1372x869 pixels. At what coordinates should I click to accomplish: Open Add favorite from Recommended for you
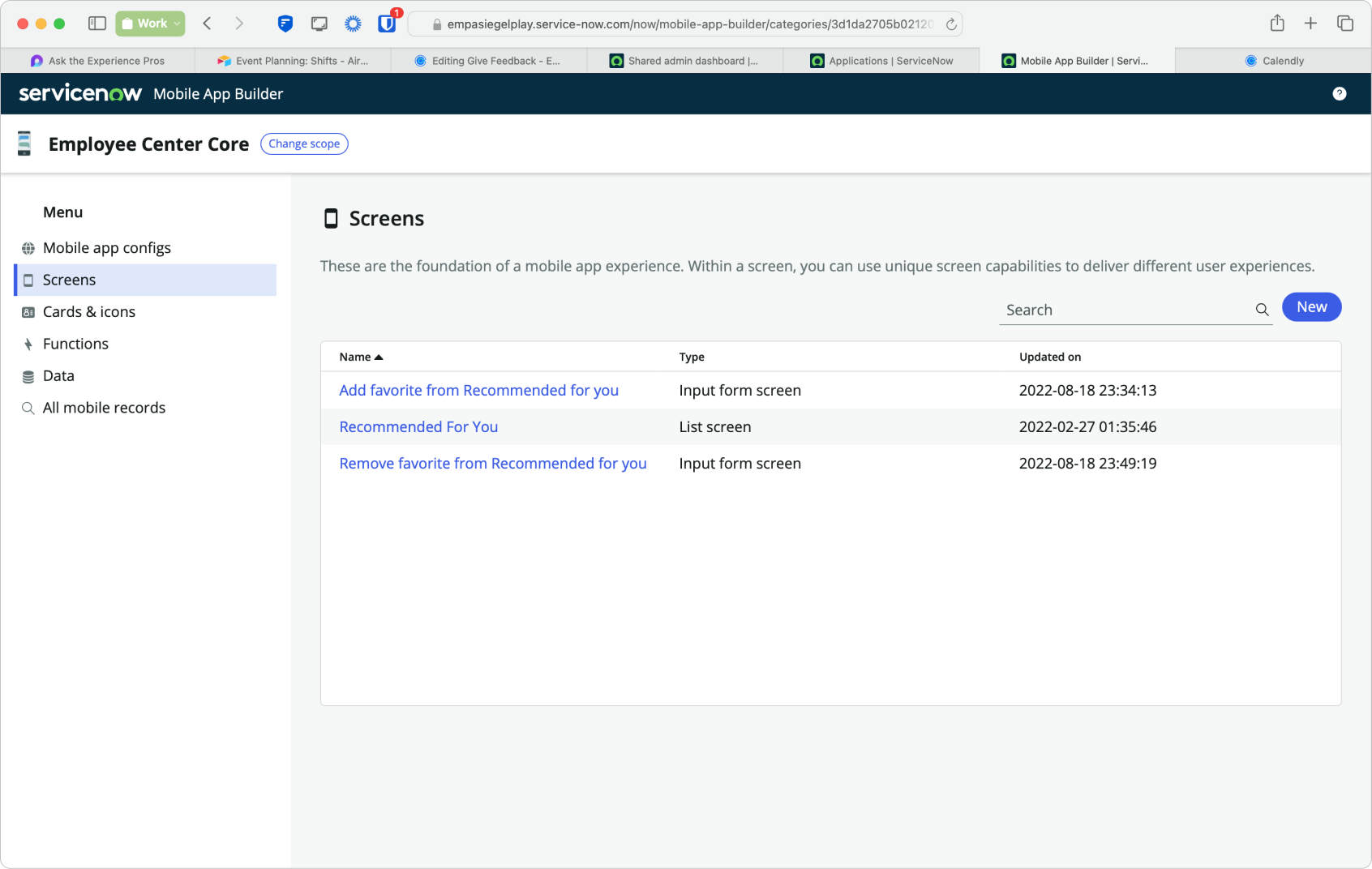tap(478, 391)
